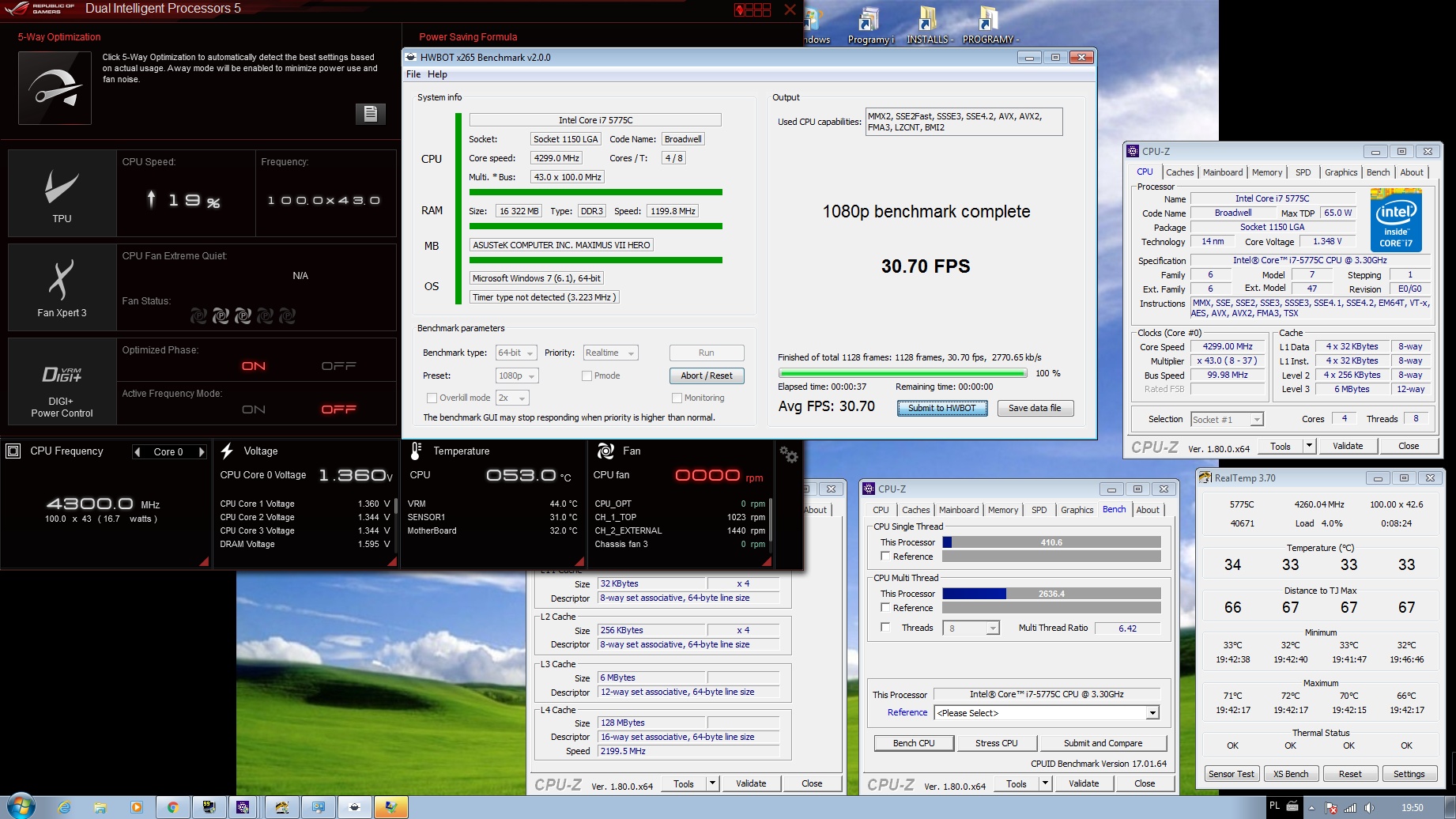Screen dimensions: 1456x819
Task: Click Submit and Compare button
Action: coord(1103,743)
